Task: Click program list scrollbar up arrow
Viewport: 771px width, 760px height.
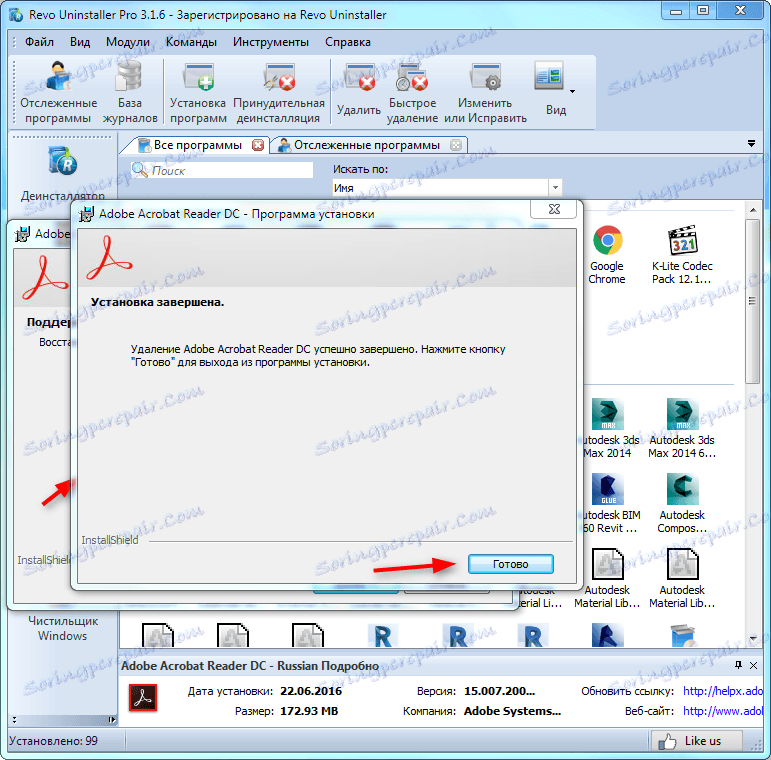Action: [x=753, y=210]
